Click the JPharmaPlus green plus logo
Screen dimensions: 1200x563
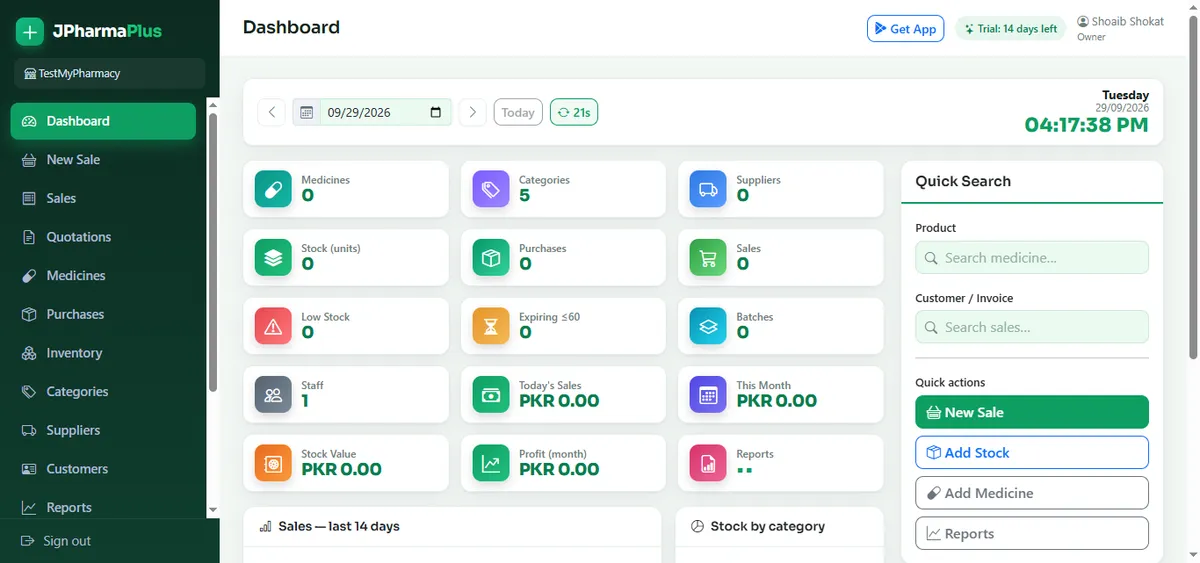point(30,32)
